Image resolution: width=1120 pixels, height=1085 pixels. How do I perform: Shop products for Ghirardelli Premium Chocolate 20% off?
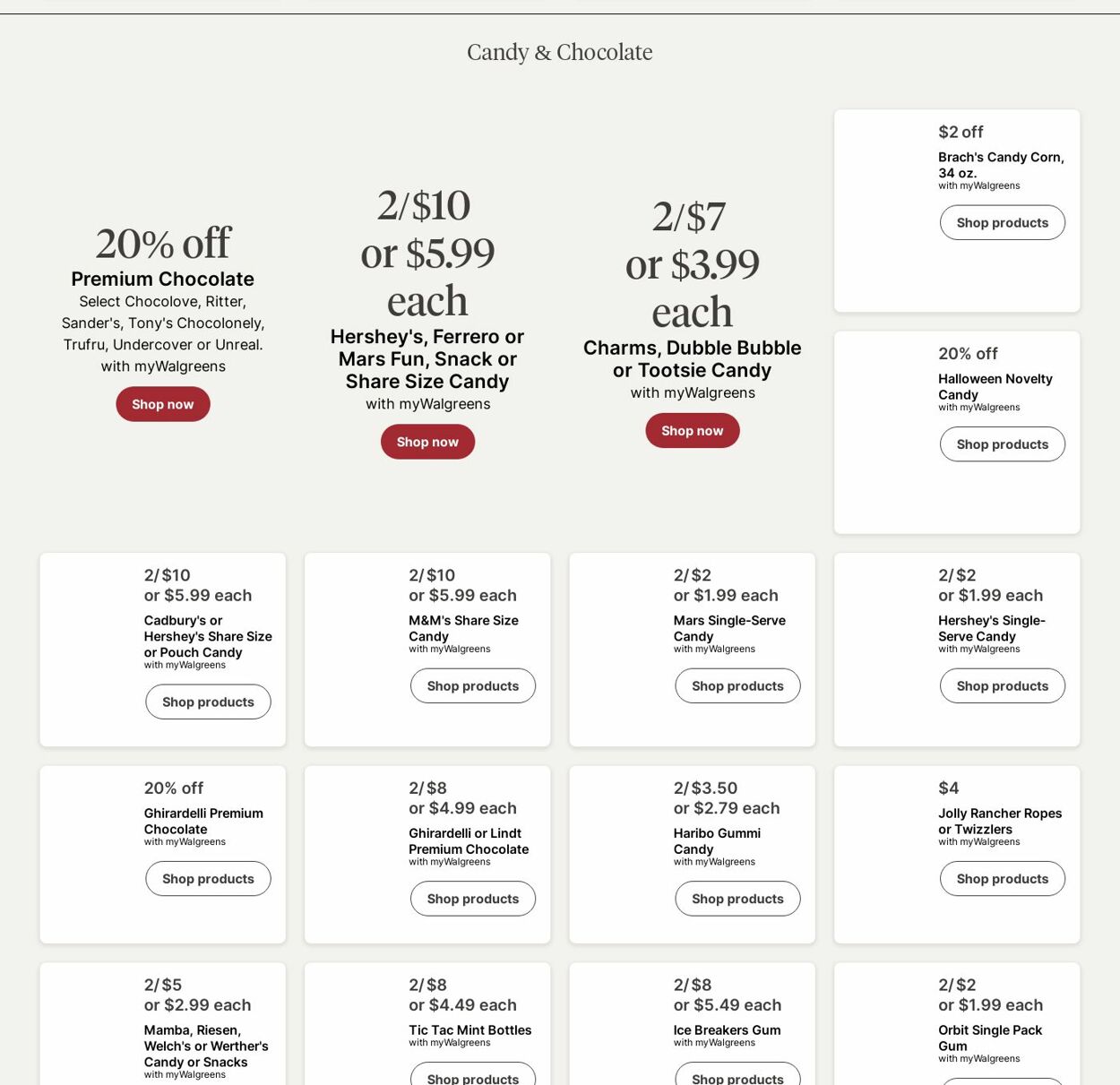208,879
